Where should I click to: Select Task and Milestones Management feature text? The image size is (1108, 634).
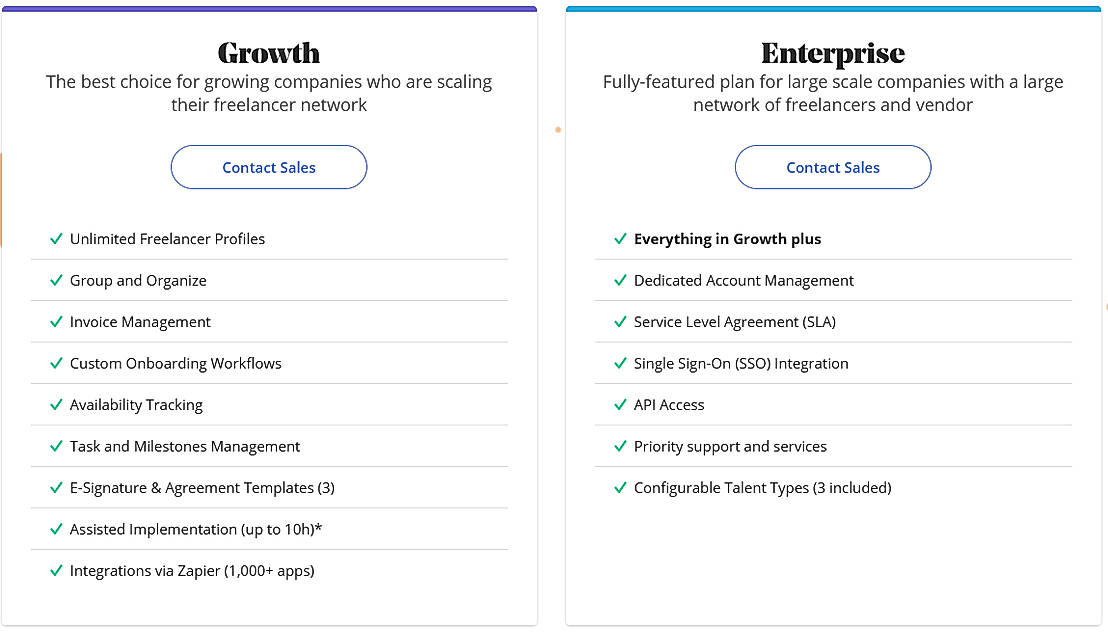(185, 447)
